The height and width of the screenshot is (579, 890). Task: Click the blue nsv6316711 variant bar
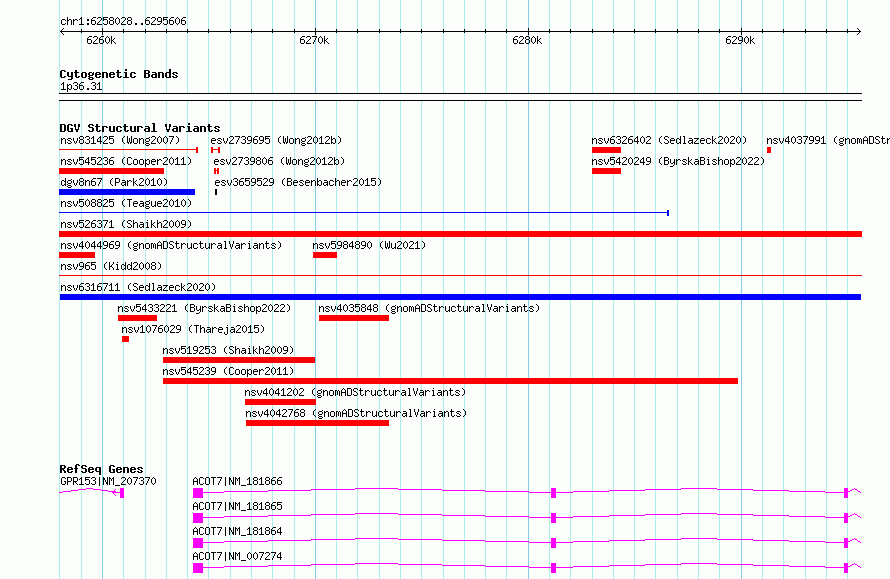pyautogui.click(x=460, y=297)
